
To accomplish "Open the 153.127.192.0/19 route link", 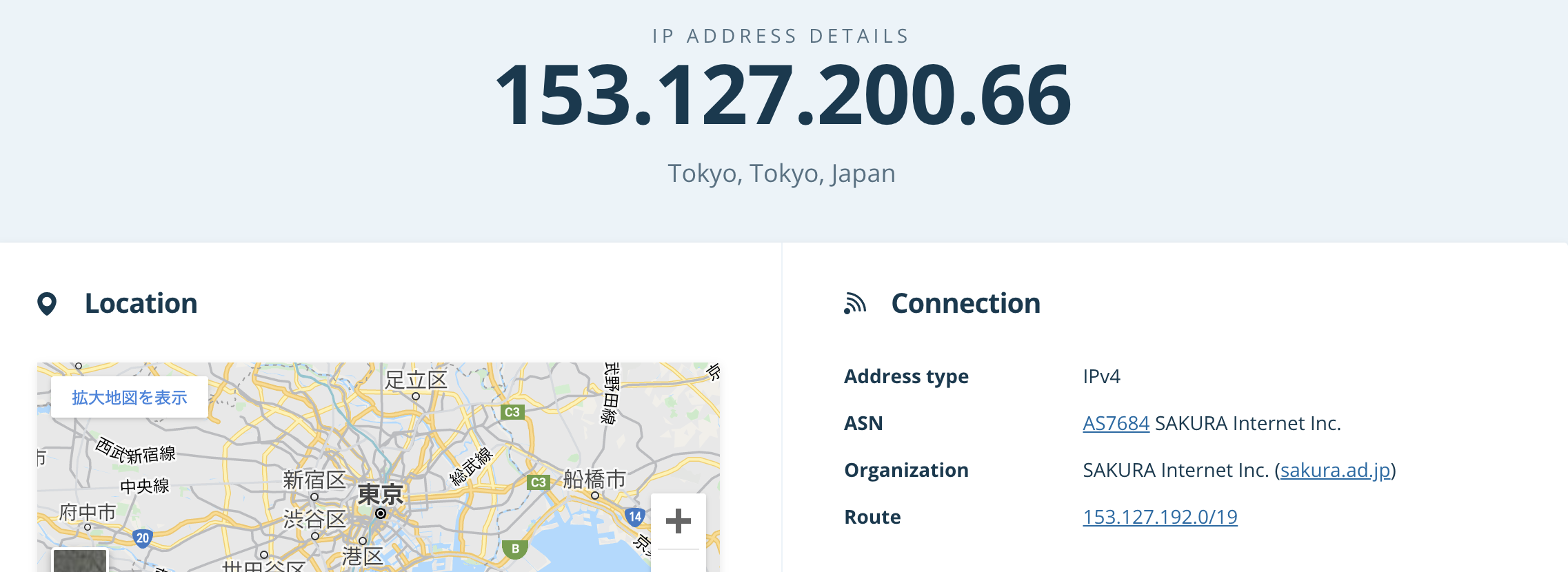I will [x=1160, y=517].
